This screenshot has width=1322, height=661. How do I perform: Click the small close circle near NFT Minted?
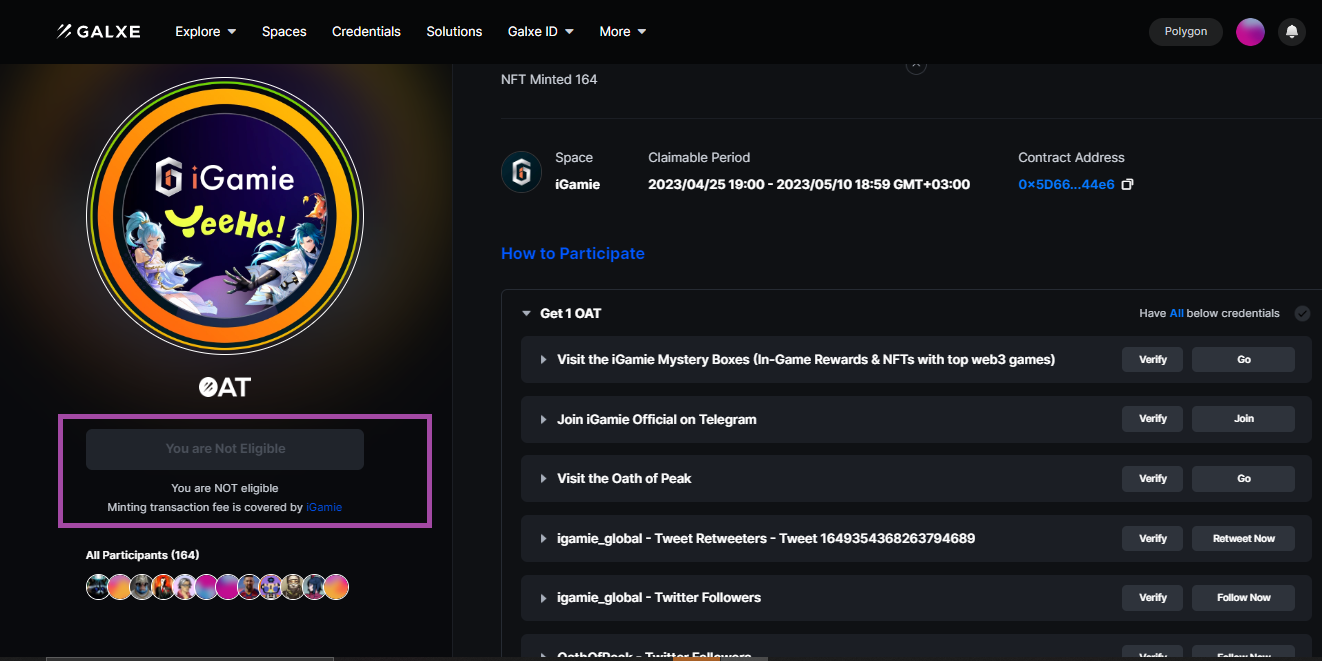916,66
